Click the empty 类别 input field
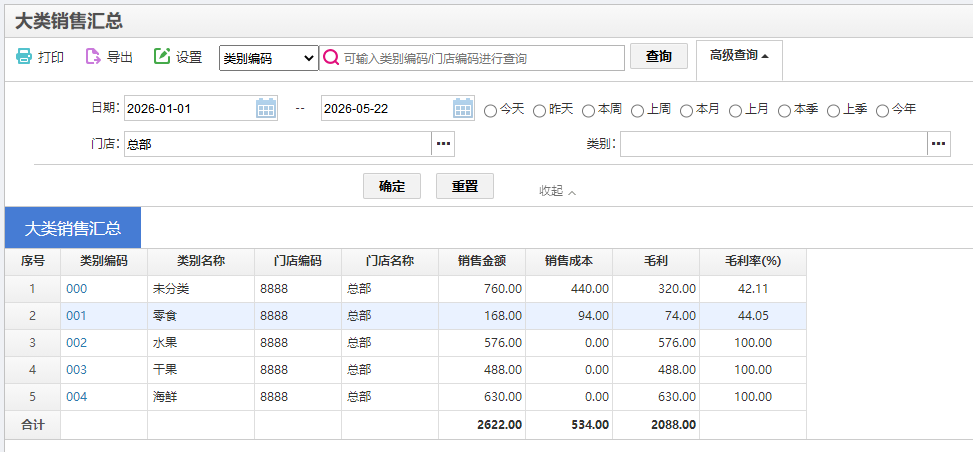 point(774,144)
